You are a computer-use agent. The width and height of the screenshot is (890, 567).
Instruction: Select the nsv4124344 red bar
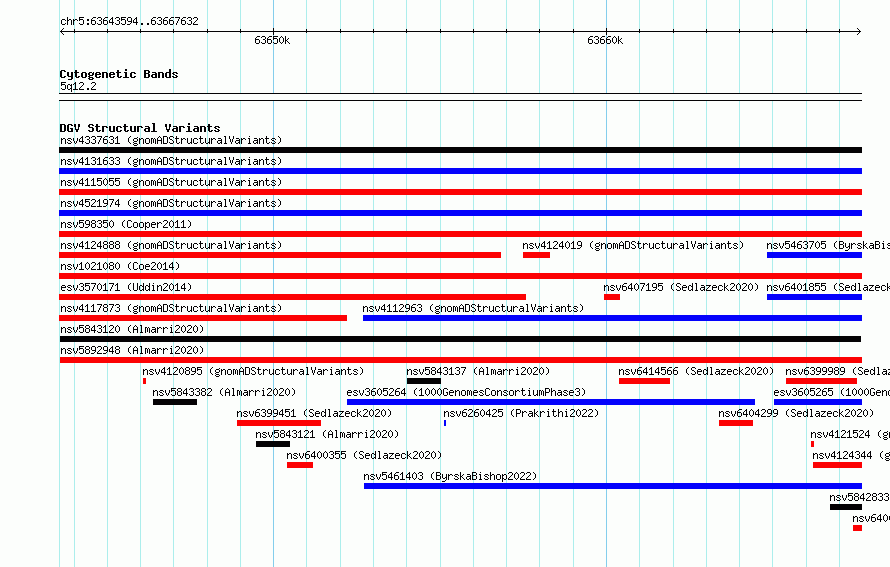click(837, 465)
